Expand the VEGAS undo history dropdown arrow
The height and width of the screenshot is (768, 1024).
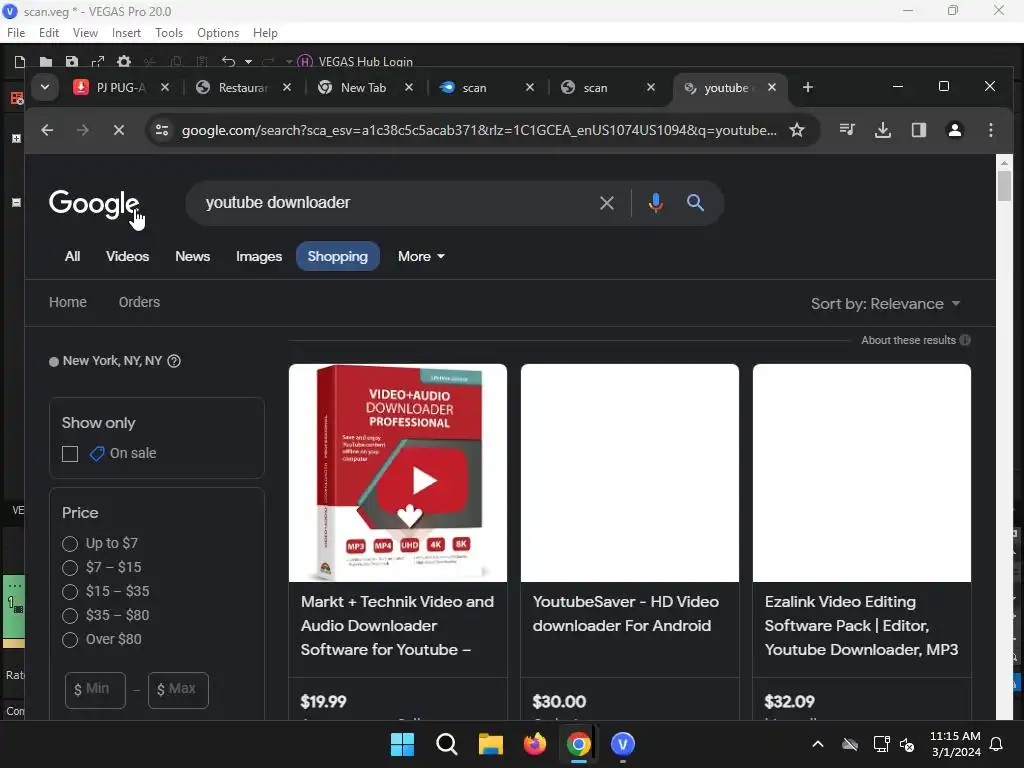(248, 62)
